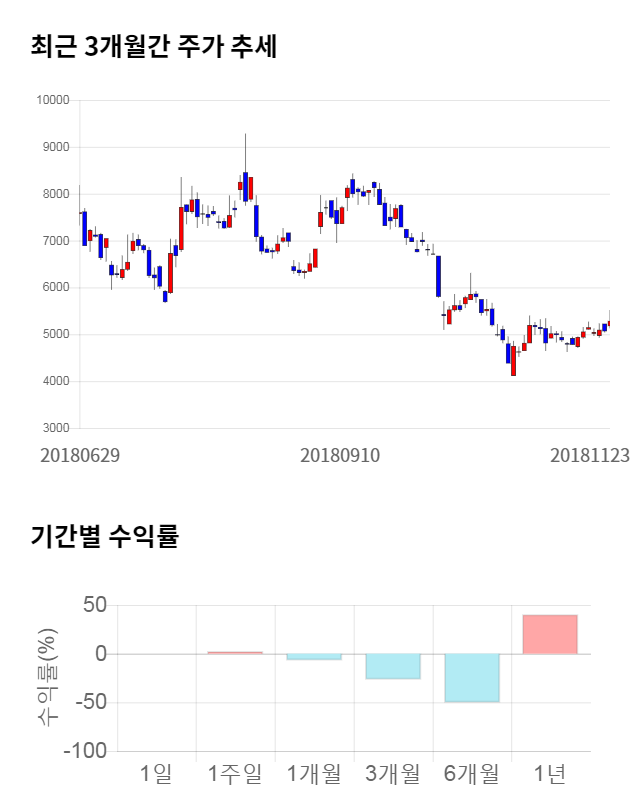Click the 10000 price axis label
This screenshot has width=640, height=810.
[51, 100]
